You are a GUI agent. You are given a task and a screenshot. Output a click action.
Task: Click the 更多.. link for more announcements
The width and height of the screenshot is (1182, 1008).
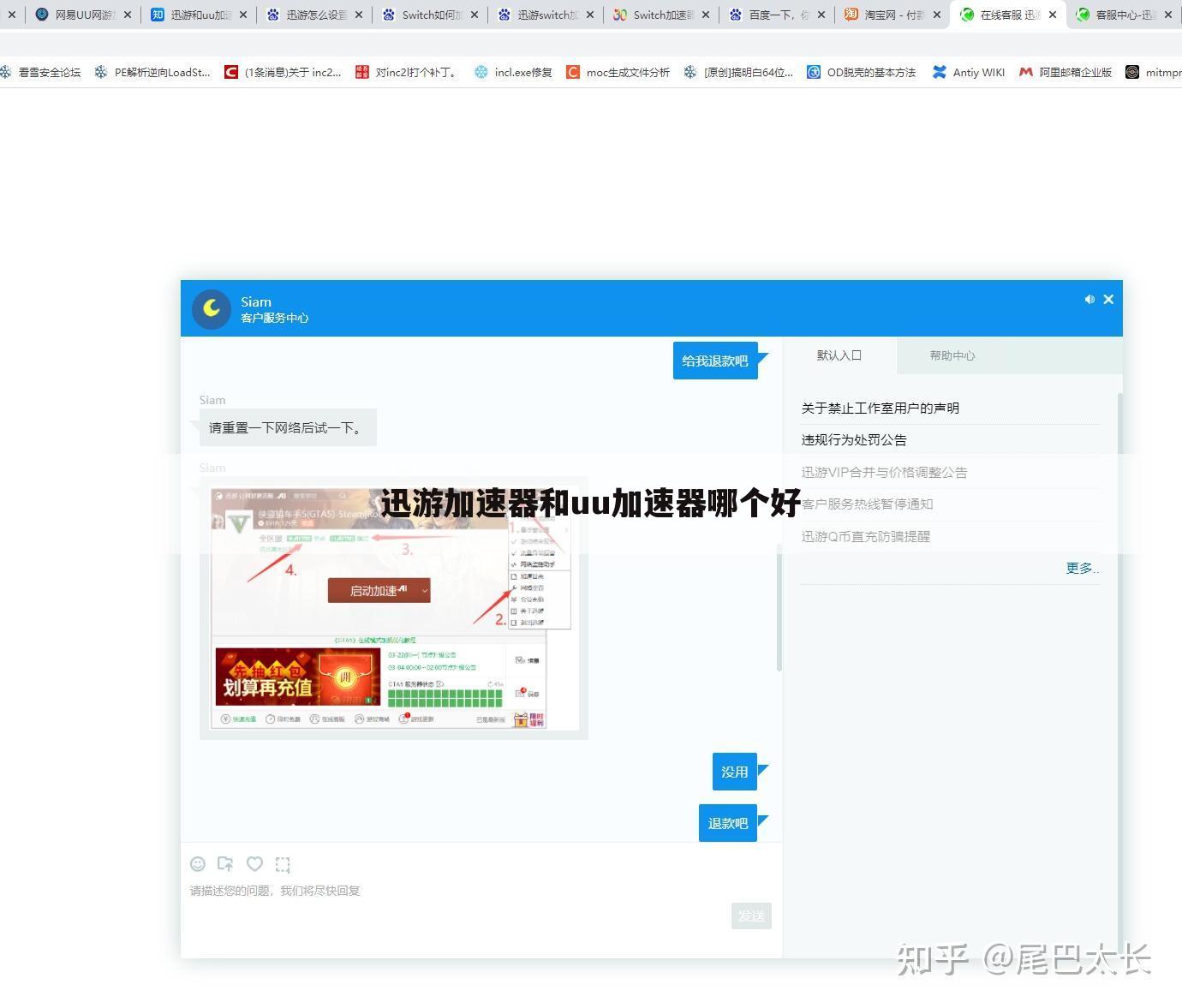1082,569
